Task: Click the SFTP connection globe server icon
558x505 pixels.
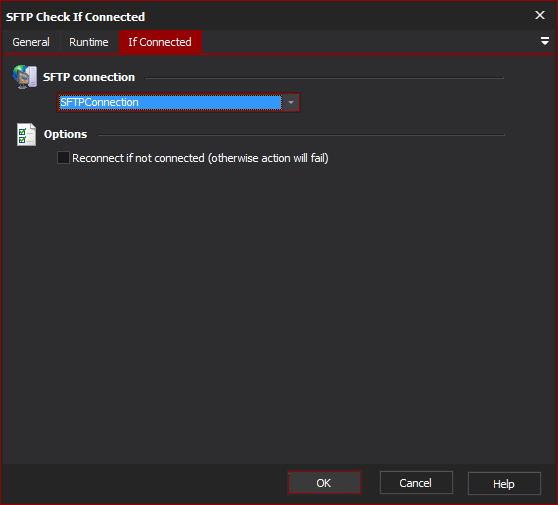Action: [25, 77]
